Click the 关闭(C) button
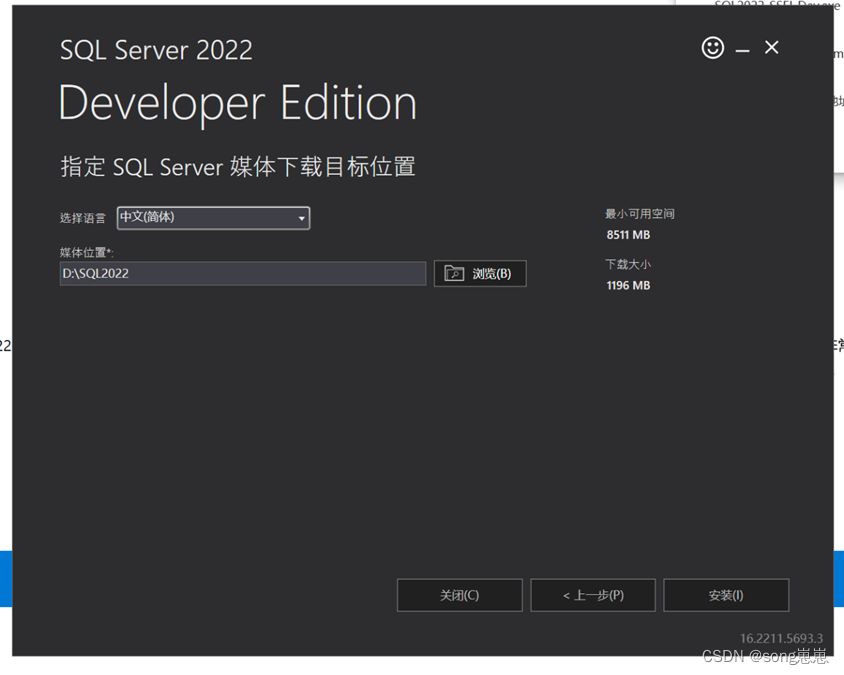The width and height of the screenshot is (844, 675). 460,595
